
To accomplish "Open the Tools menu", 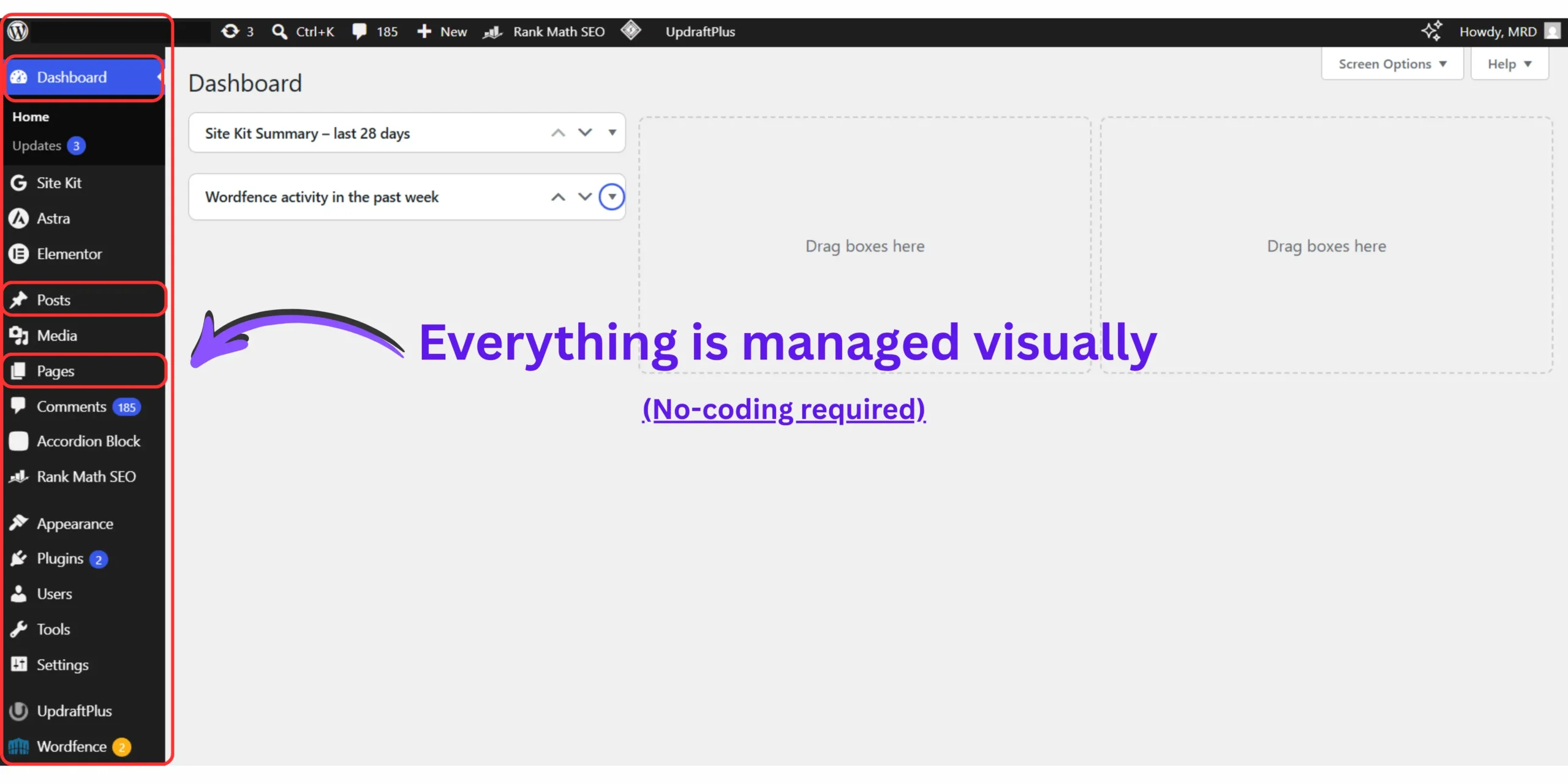I will tap(85, 629).
